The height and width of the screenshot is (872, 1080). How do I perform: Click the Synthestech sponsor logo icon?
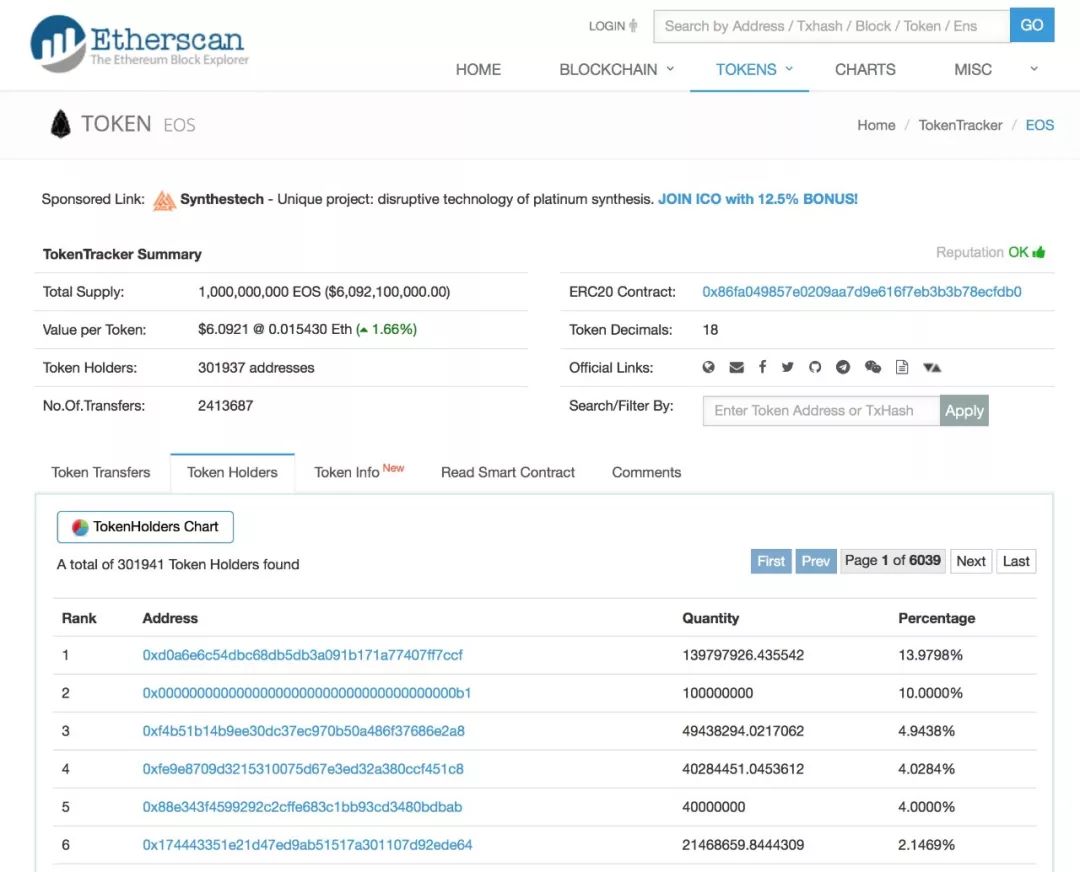[164, 200]
